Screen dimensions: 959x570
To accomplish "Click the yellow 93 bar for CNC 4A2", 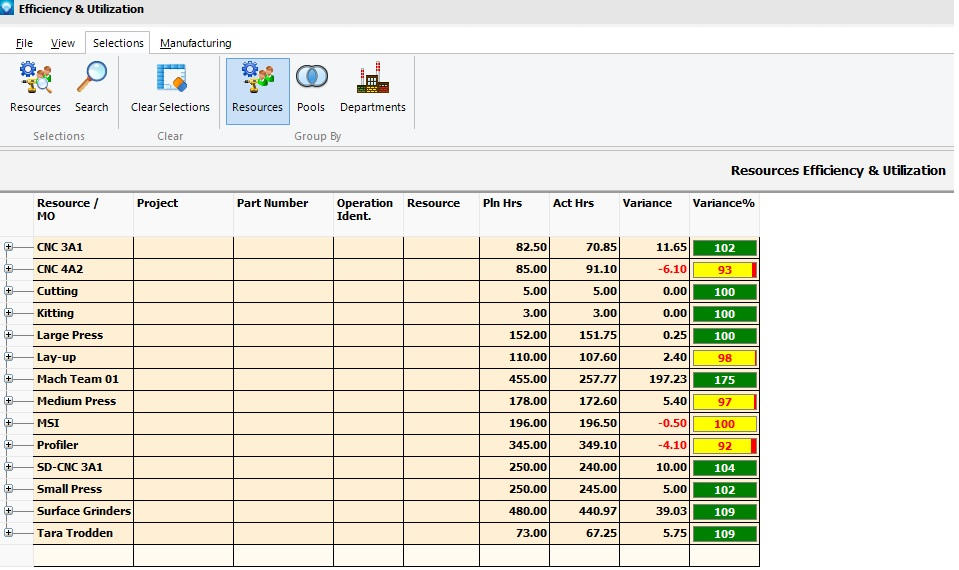I will coord(725,270).
